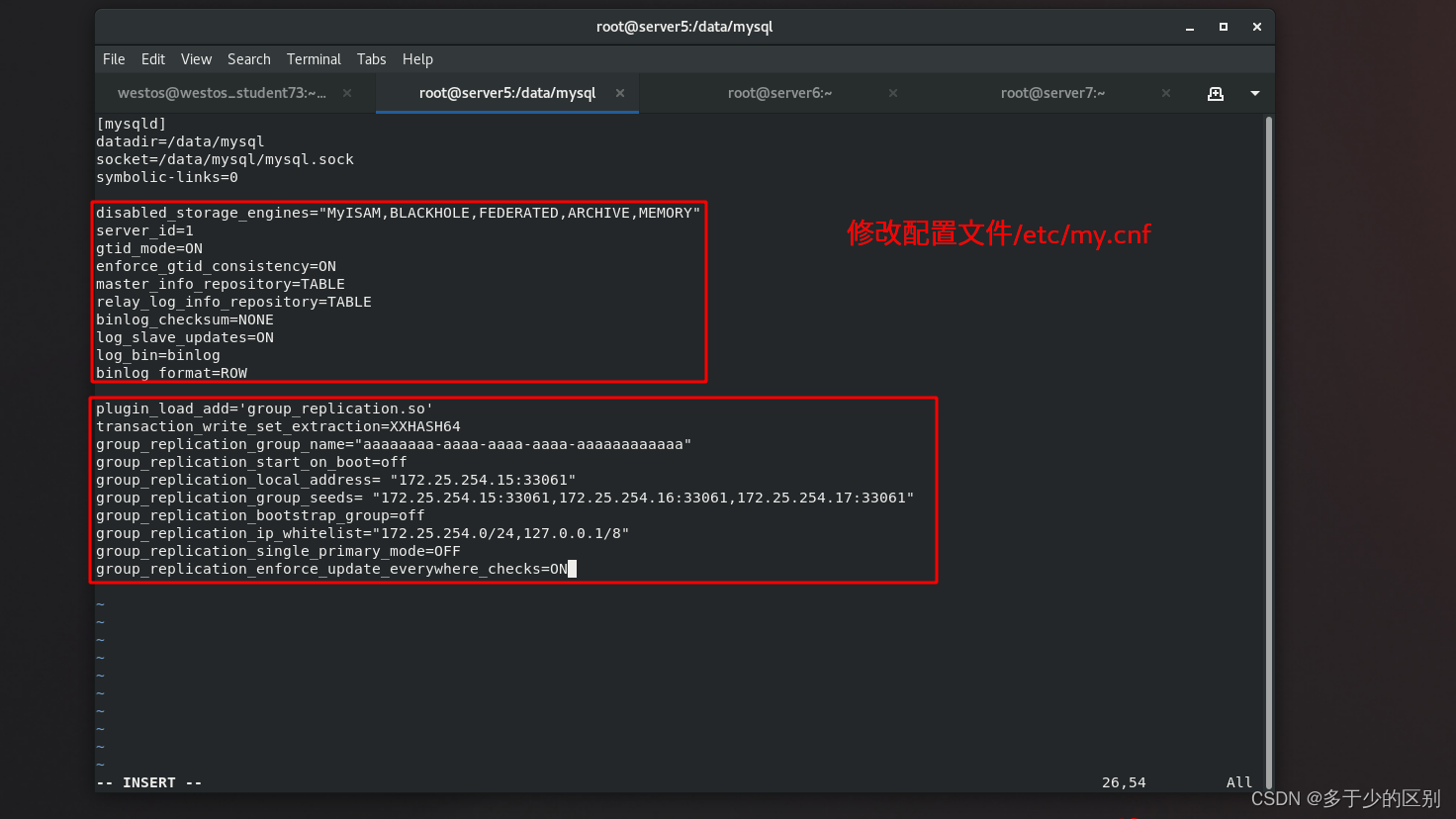Viewport: 1456px width, 819px height.
Task: Open the View menu
Action: (196, 59)
